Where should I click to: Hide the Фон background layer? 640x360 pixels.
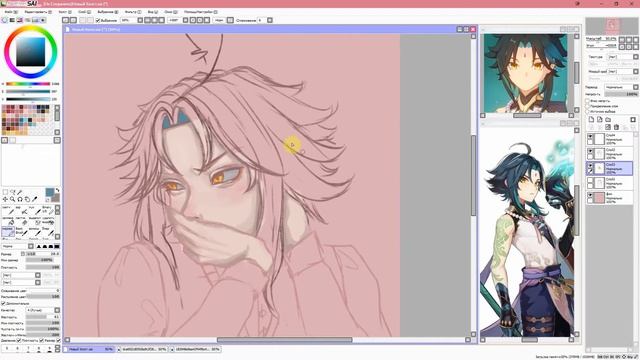pyautogui.click(x=590, y=196)
